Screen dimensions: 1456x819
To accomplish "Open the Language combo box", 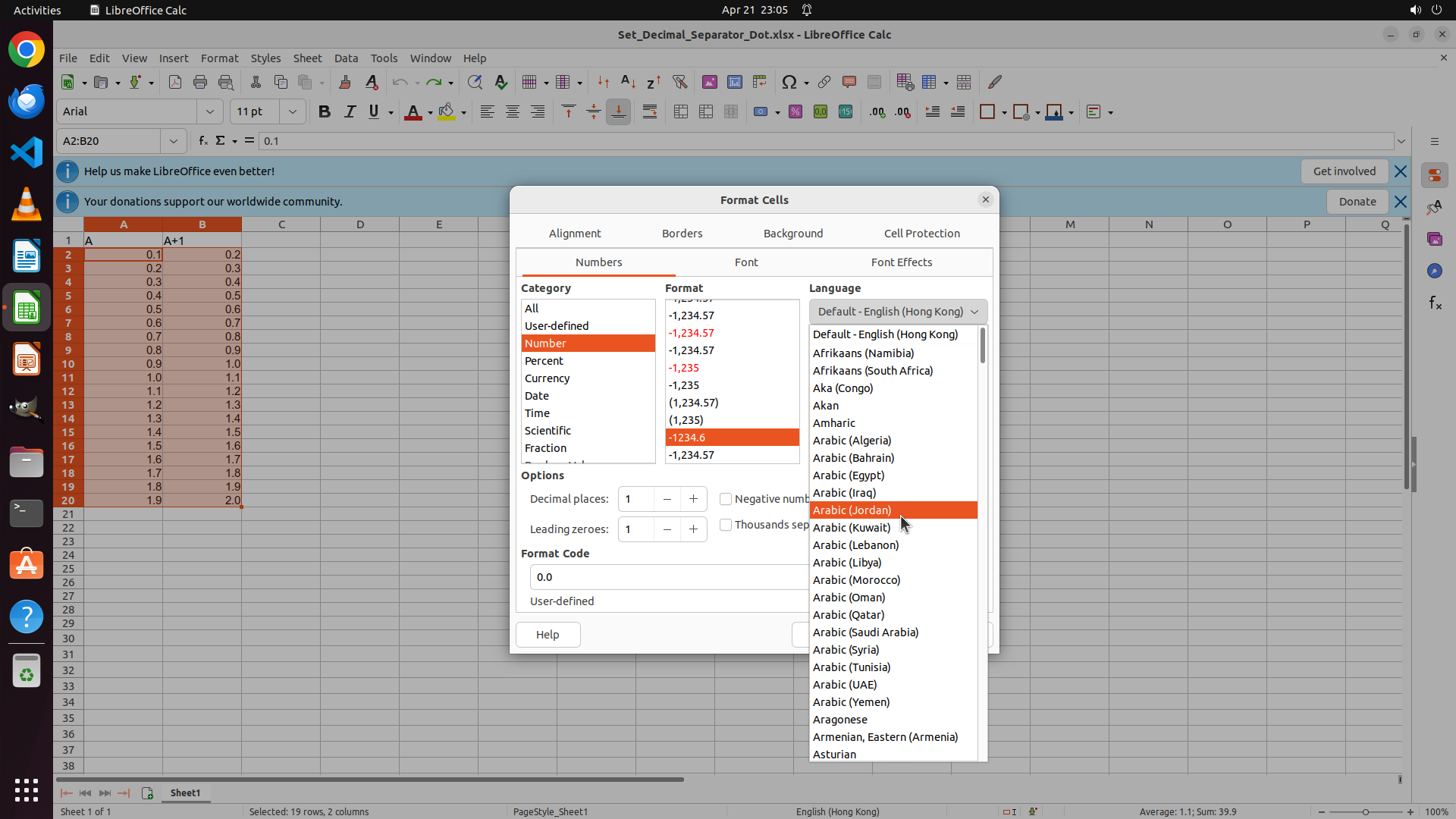I will (898, 312).
